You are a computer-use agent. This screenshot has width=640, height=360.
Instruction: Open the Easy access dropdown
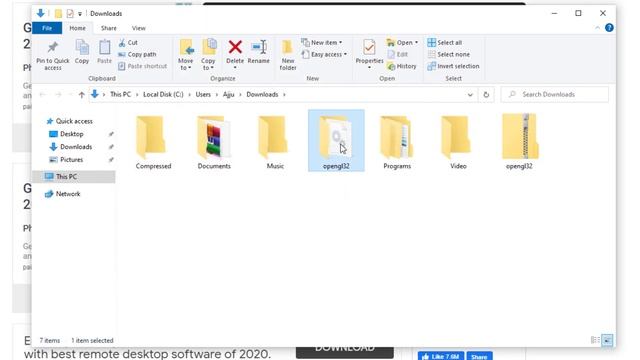click(324, 54)
